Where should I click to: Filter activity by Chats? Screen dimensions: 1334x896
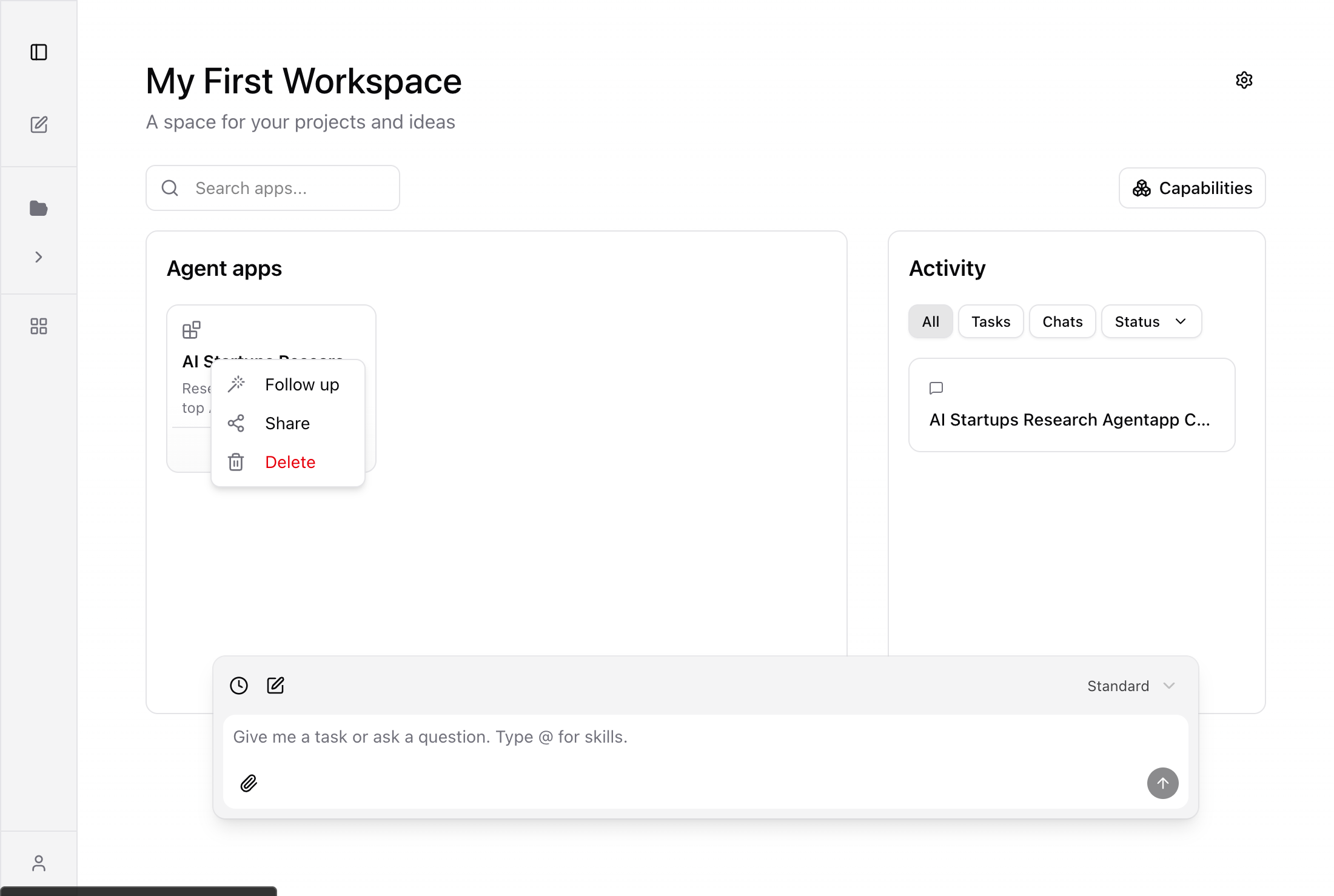click(1062, 321)
